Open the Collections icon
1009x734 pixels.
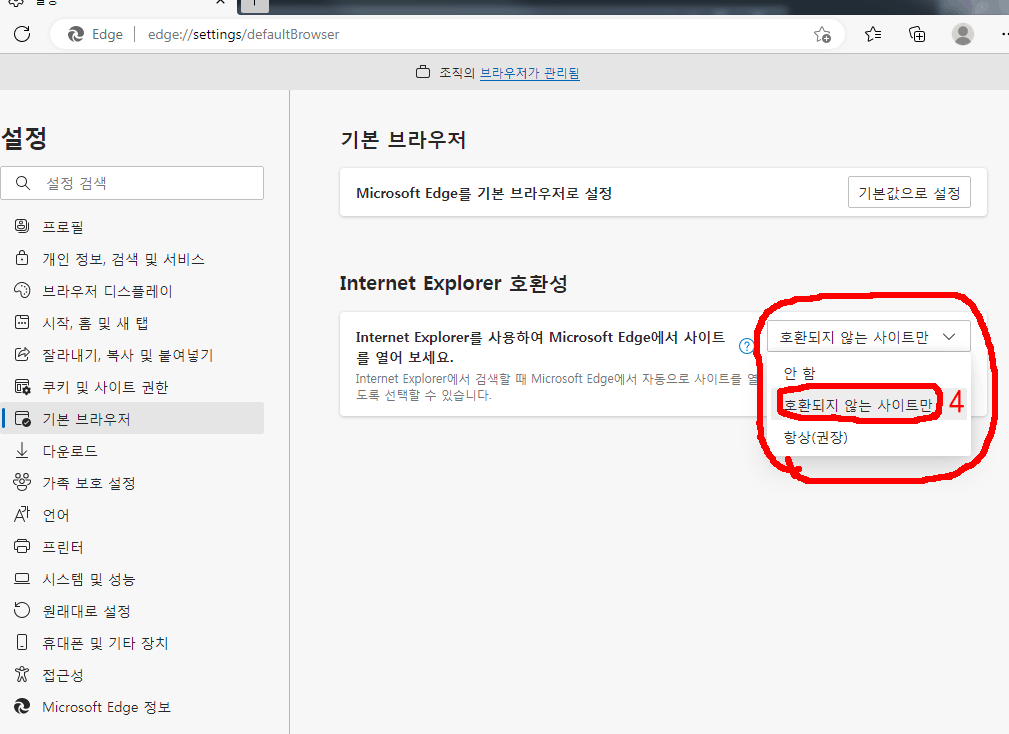click(917, 34)
